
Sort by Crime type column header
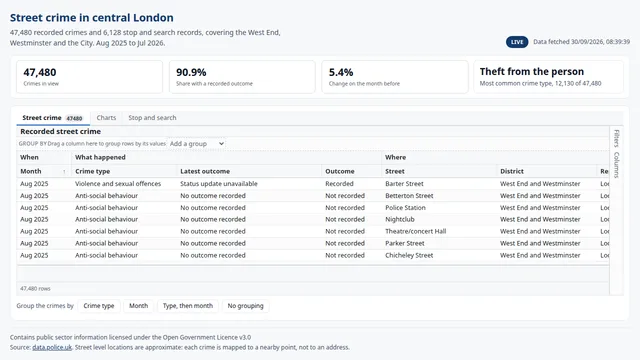(124, 171)
